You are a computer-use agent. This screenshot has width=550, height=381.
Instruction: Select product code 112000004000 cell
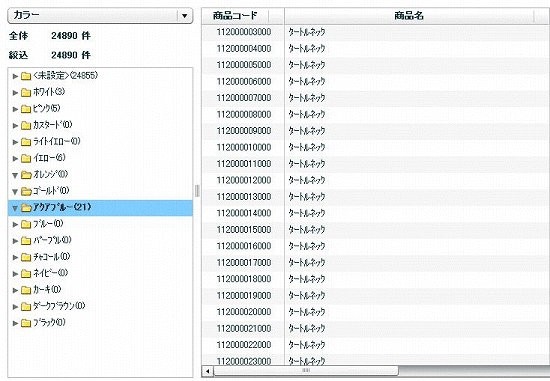click(243, 49)
